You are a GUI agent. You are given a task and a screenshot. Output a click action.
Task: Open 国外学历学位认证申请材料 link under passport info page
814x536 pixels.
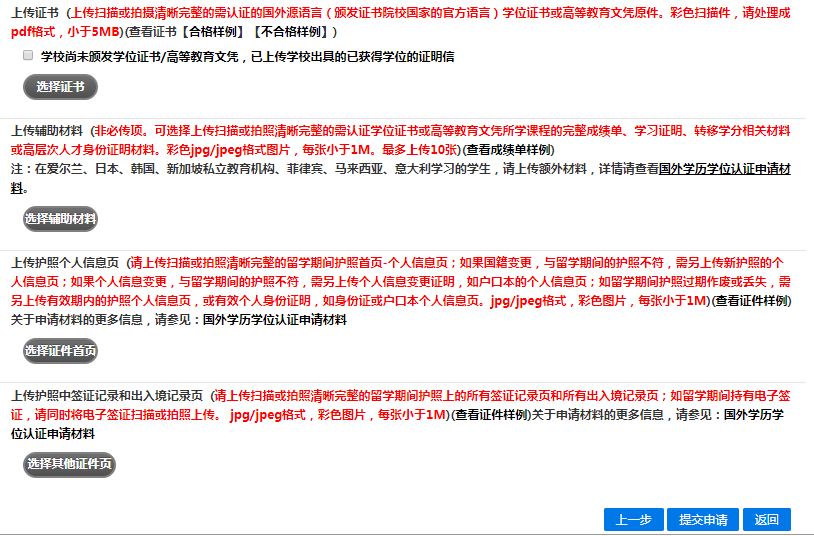click(x=275, y=320)
